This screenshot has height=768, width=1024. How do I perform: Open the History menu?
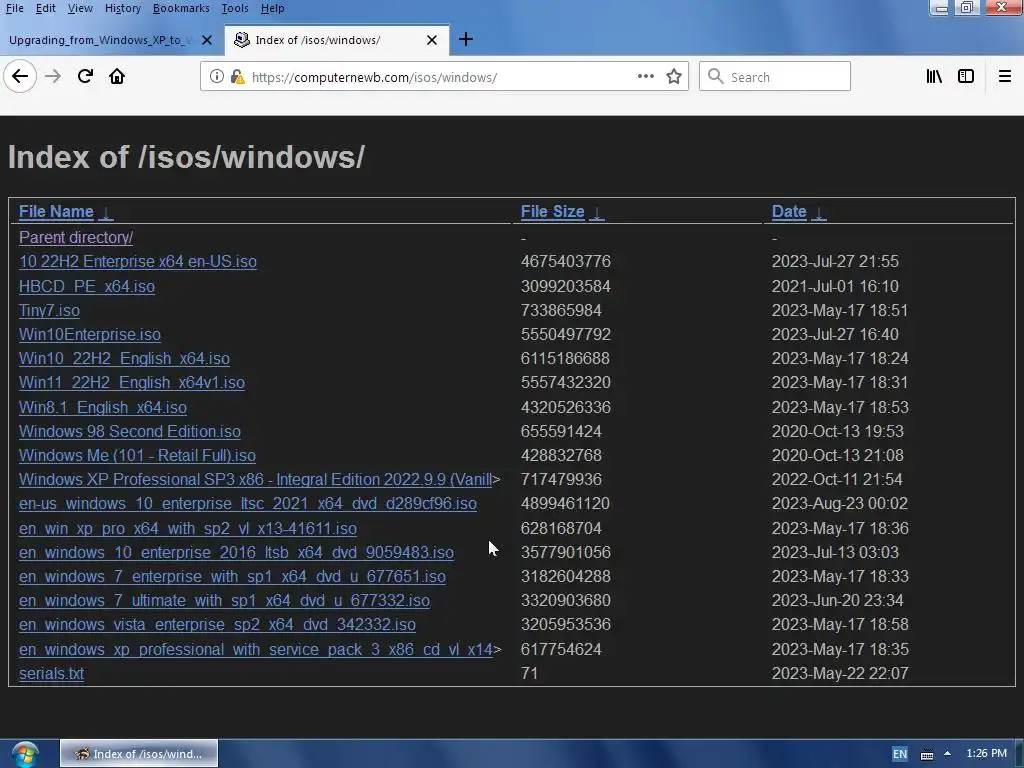pyautogui.click(x=123, y=8)
